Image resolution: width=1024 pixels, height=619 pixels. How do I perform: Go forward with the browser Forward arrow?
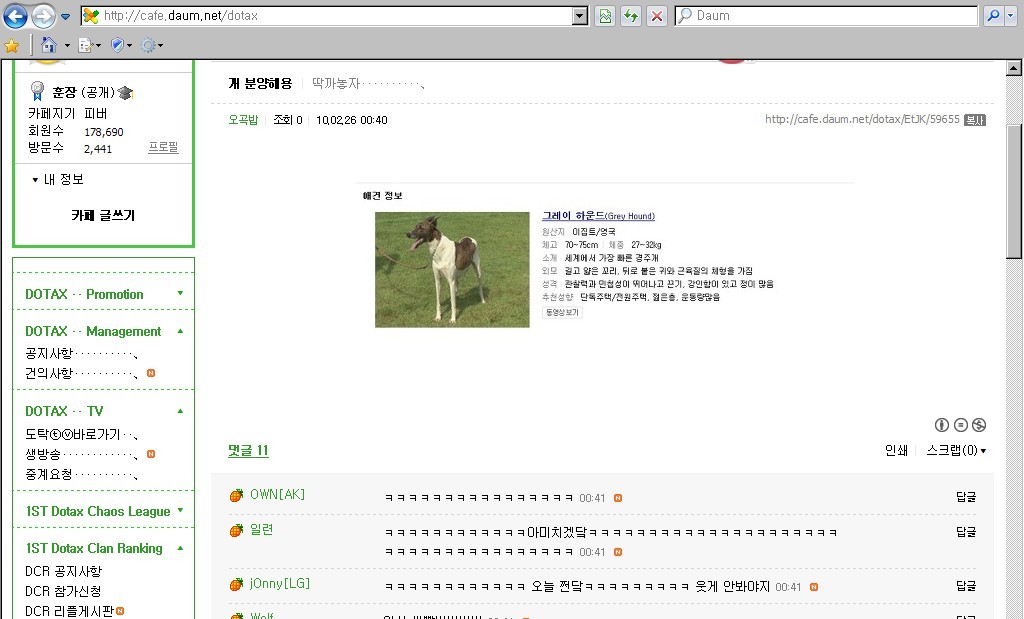(43, 16)
